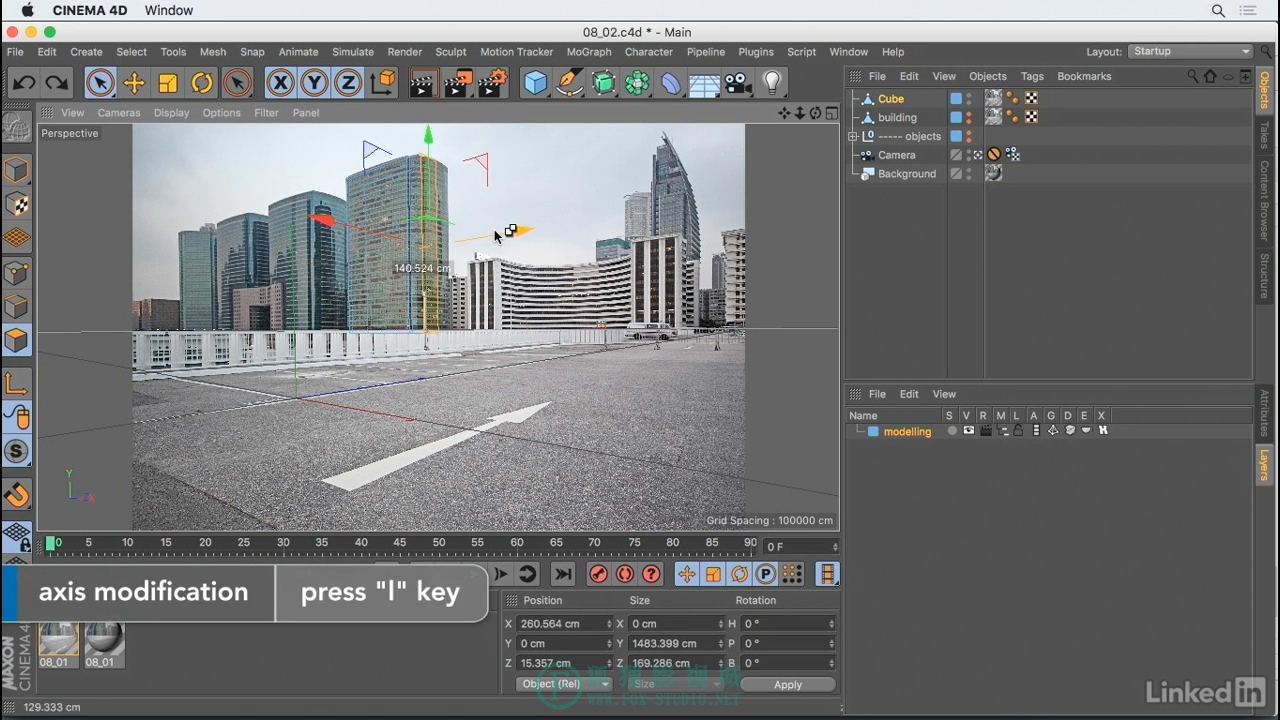This screenshot has height=720, width=1280.
Task: Open the Edit Render Settings icon
Action: pos(491,83)
